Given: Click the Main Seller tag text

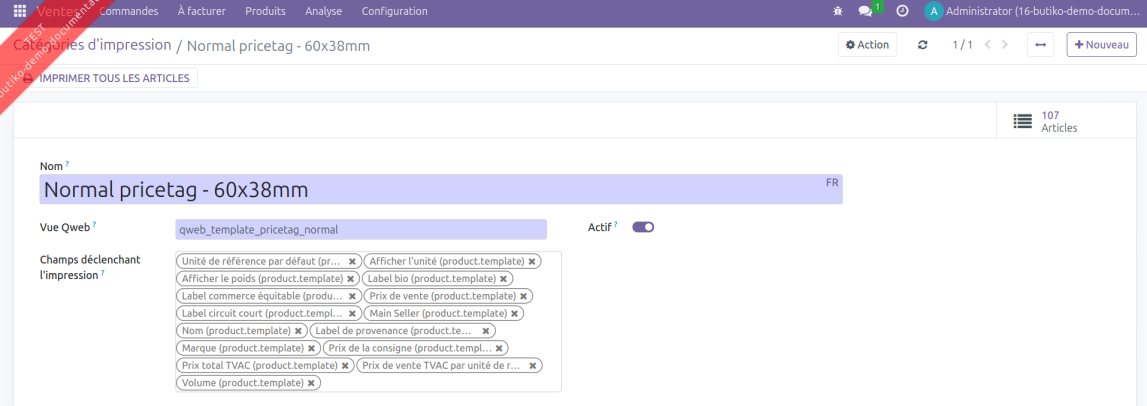Looking at the screenshot, I should click(438, 314).
